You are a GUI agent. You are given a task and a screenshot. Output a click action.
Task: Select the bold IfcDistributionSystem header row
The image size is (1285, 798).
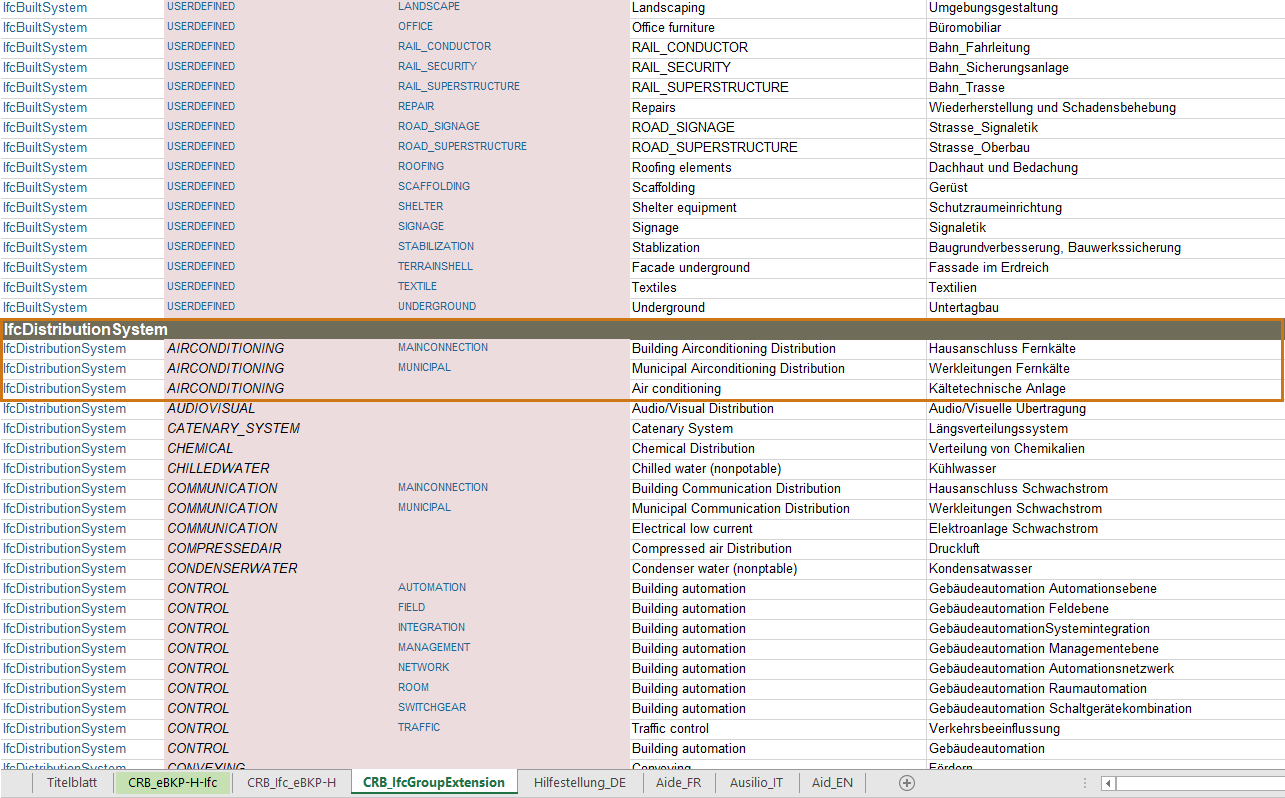tap(642, 329)
